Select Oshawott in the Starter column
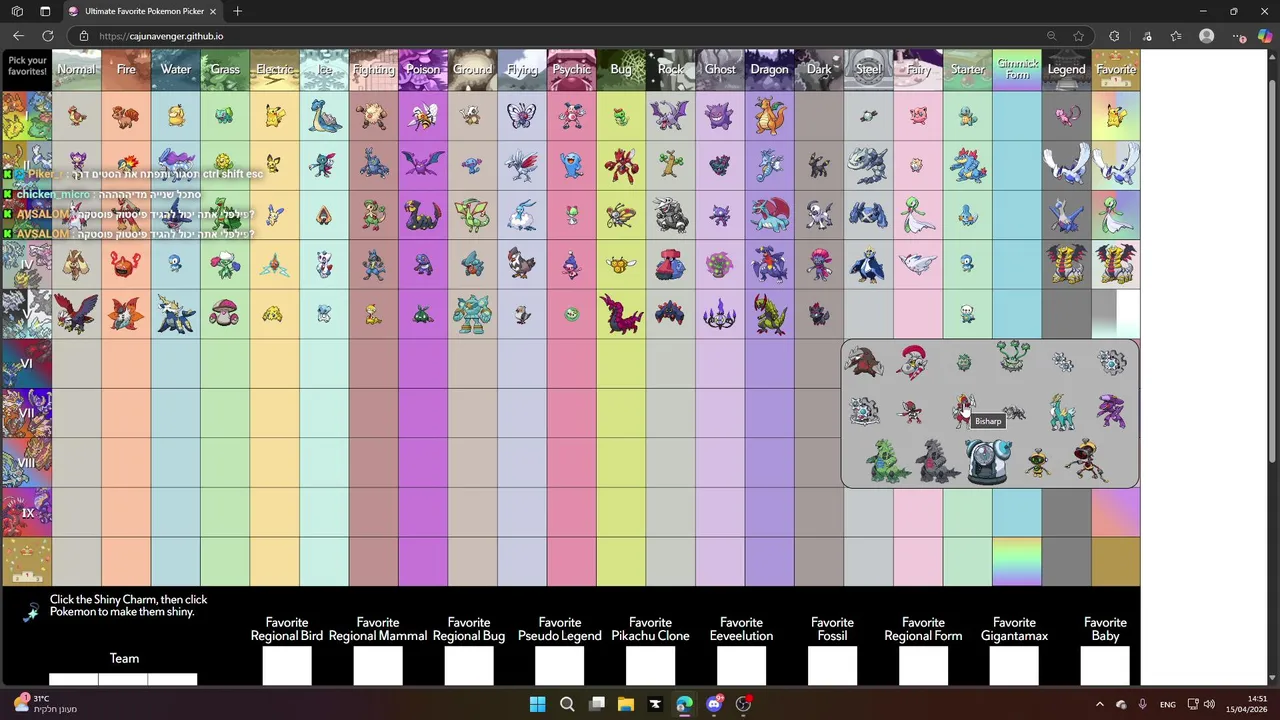 click(x=967, y=313)
